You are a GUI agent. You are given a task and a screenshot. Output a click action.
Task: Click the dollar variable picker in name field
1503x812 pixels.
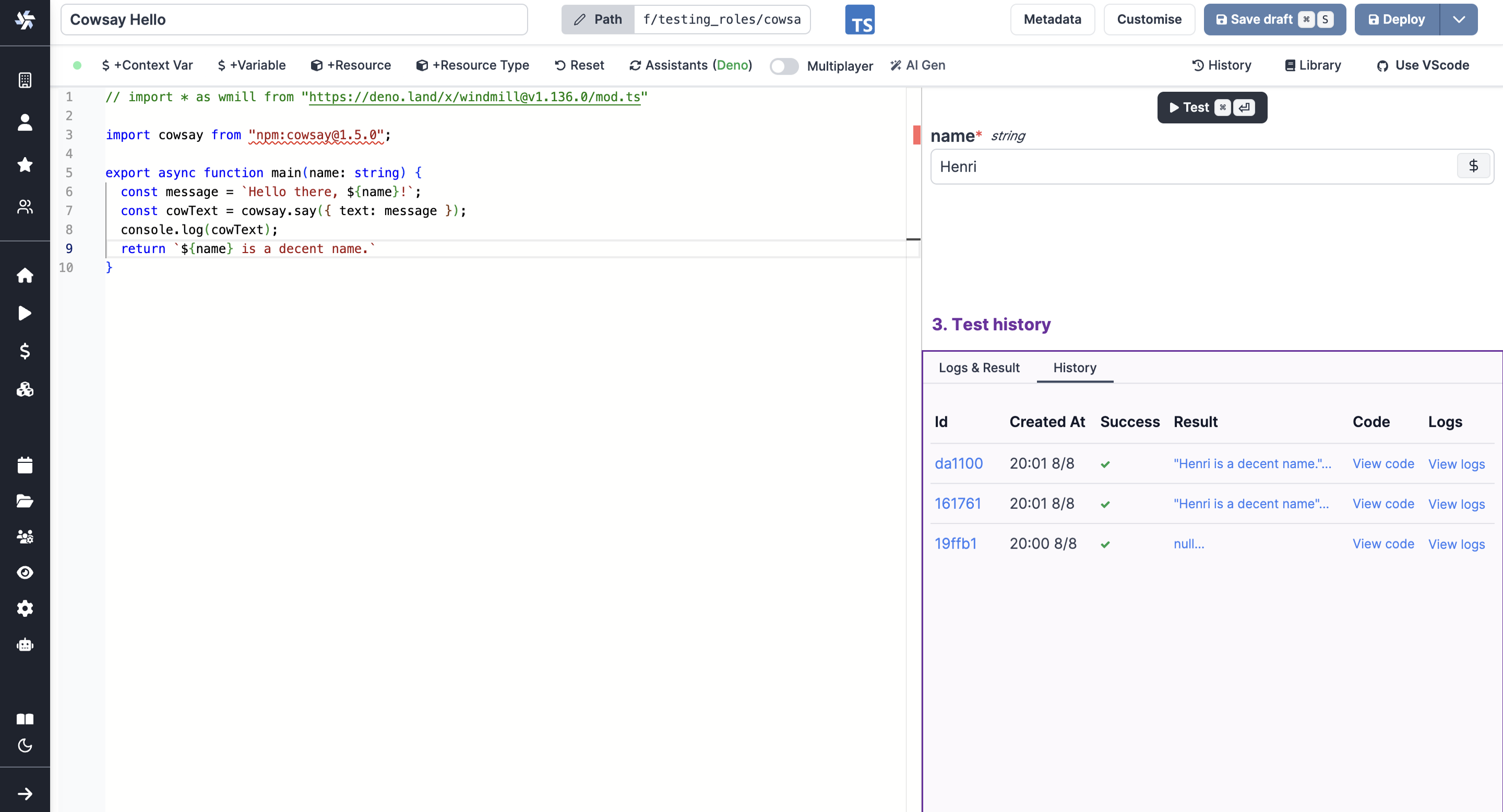point(1473,166)
